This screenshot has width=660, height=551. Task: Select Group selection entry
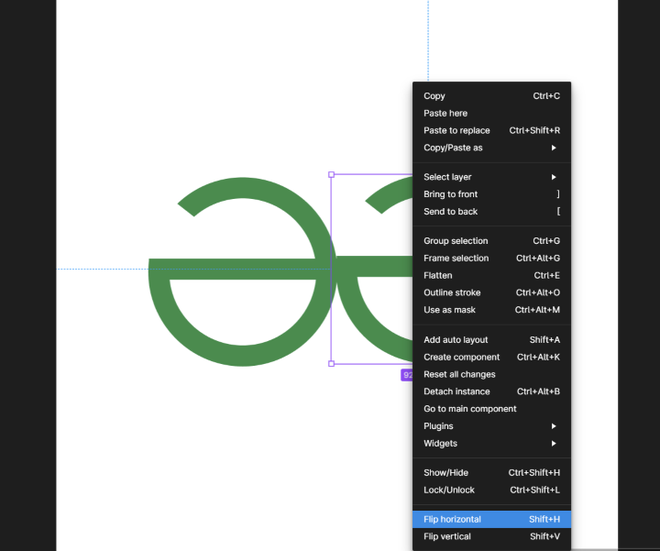tap(492, 241)
